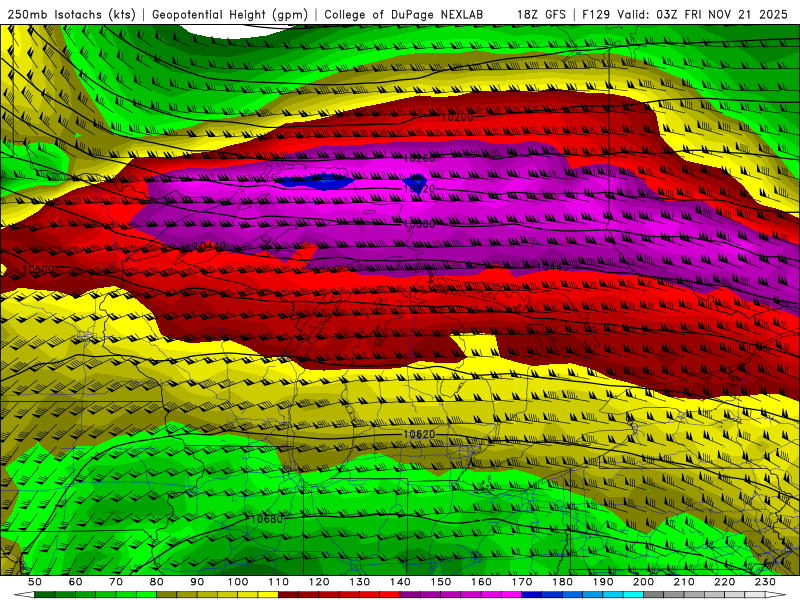Click the color bar label 120

(x=319, y=582)
